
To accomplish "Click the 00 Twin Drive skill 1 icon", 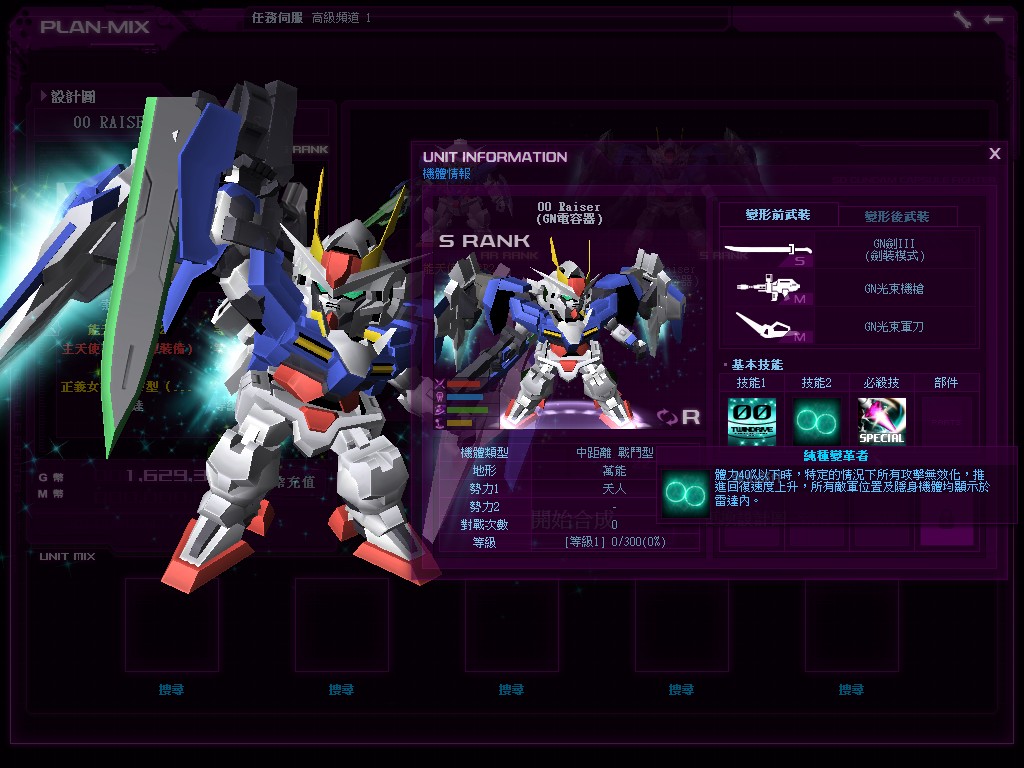I will coord(752,422).
